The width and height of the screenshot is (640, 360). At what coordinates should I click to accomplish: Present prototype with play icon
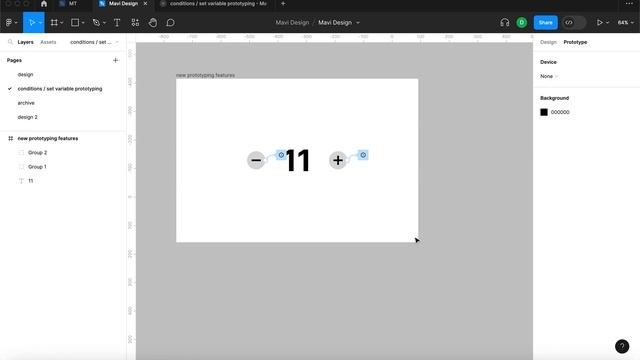coord(600,23)
